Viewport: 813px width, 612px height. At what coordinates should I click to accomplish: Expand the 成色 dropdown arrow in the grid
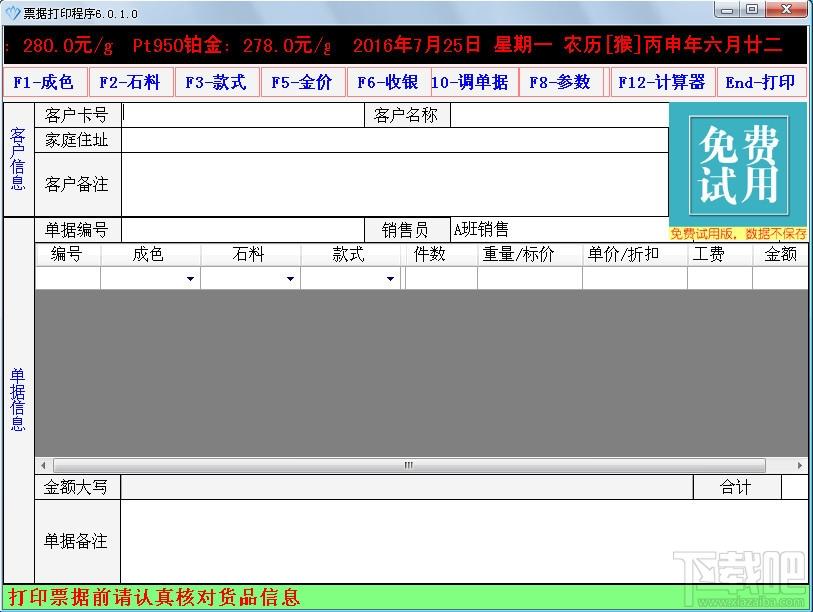coord(190,279)
